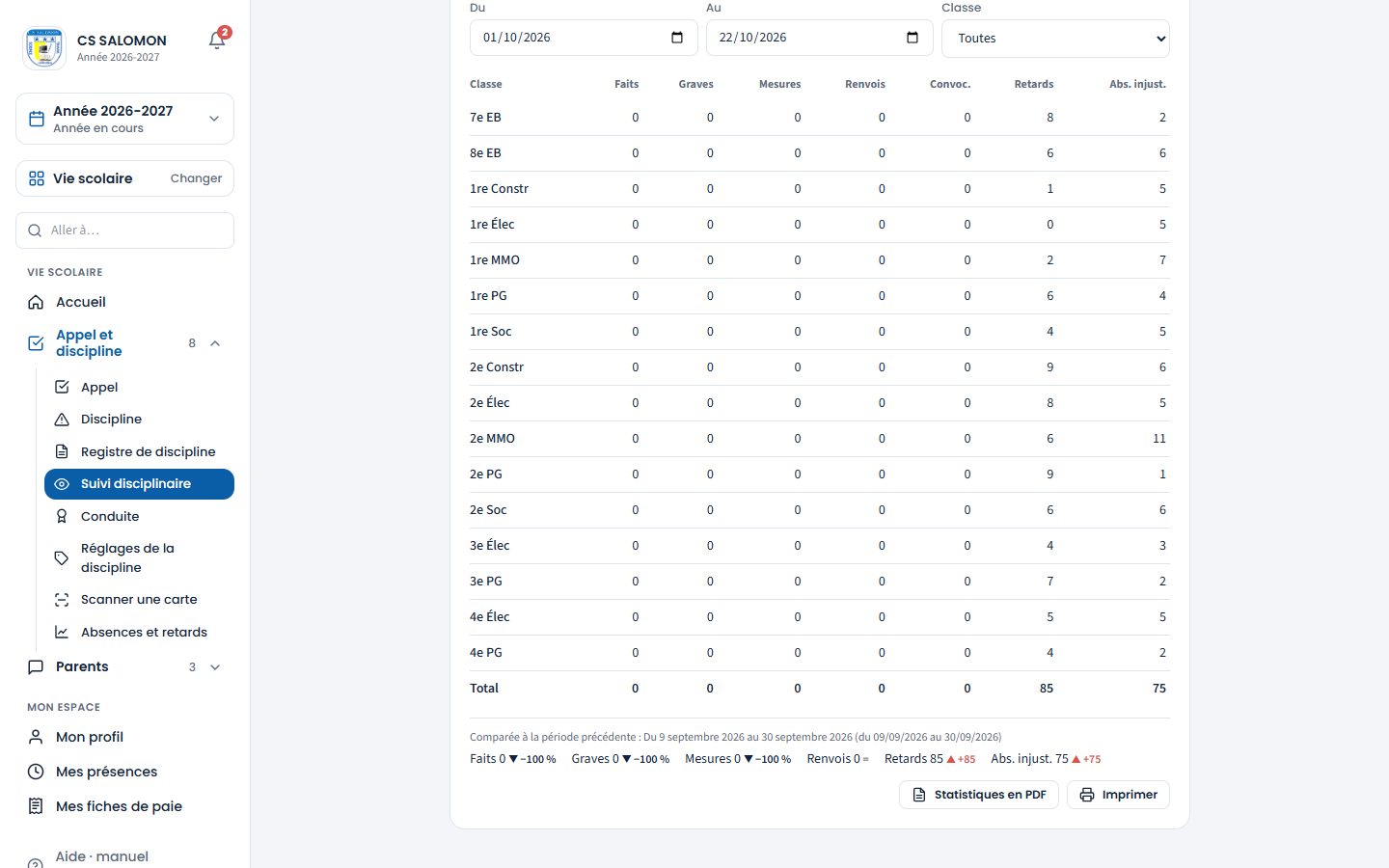Click the calendar icon in the year selector
Viewport: 1389px width, 868px height.
pos(37,119)
